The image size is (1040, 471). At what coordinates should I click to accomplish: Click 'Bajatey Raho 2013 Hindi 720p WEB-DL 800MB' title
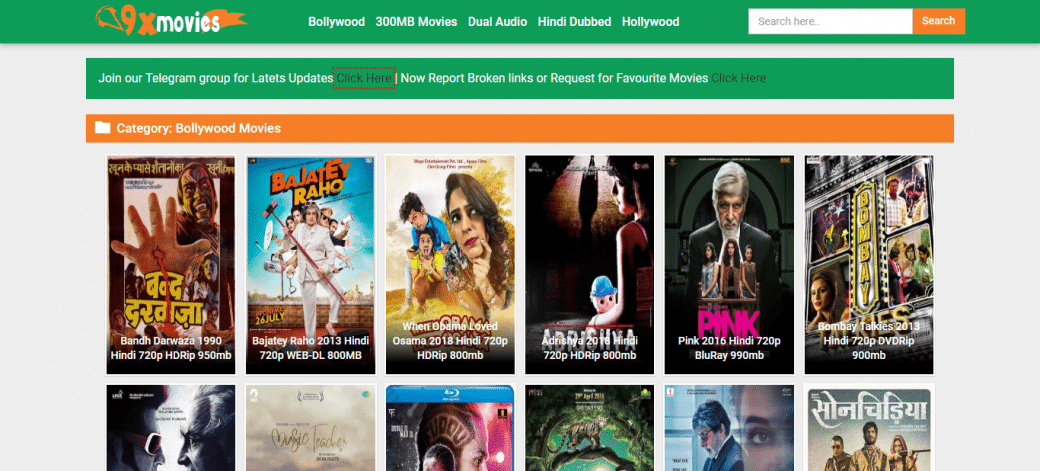pyautogui.click(x=310, y=348)
